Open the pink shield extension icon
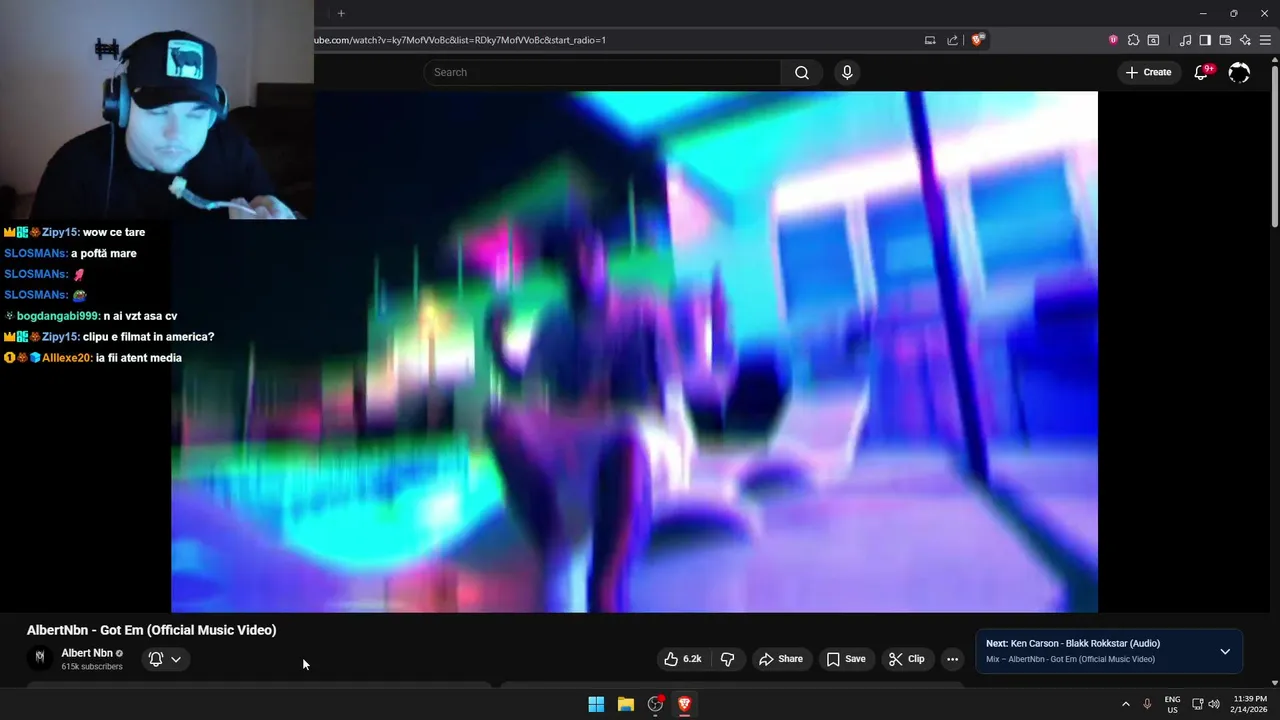This screenshot has width=1280, height=720. click(x=1113, y=40)
